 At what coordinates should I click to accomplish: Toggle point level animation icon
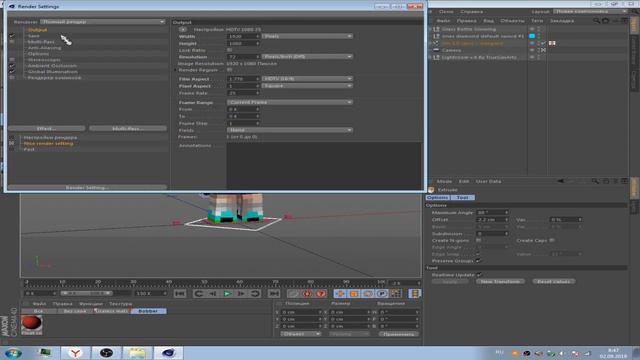coord(395,293)
